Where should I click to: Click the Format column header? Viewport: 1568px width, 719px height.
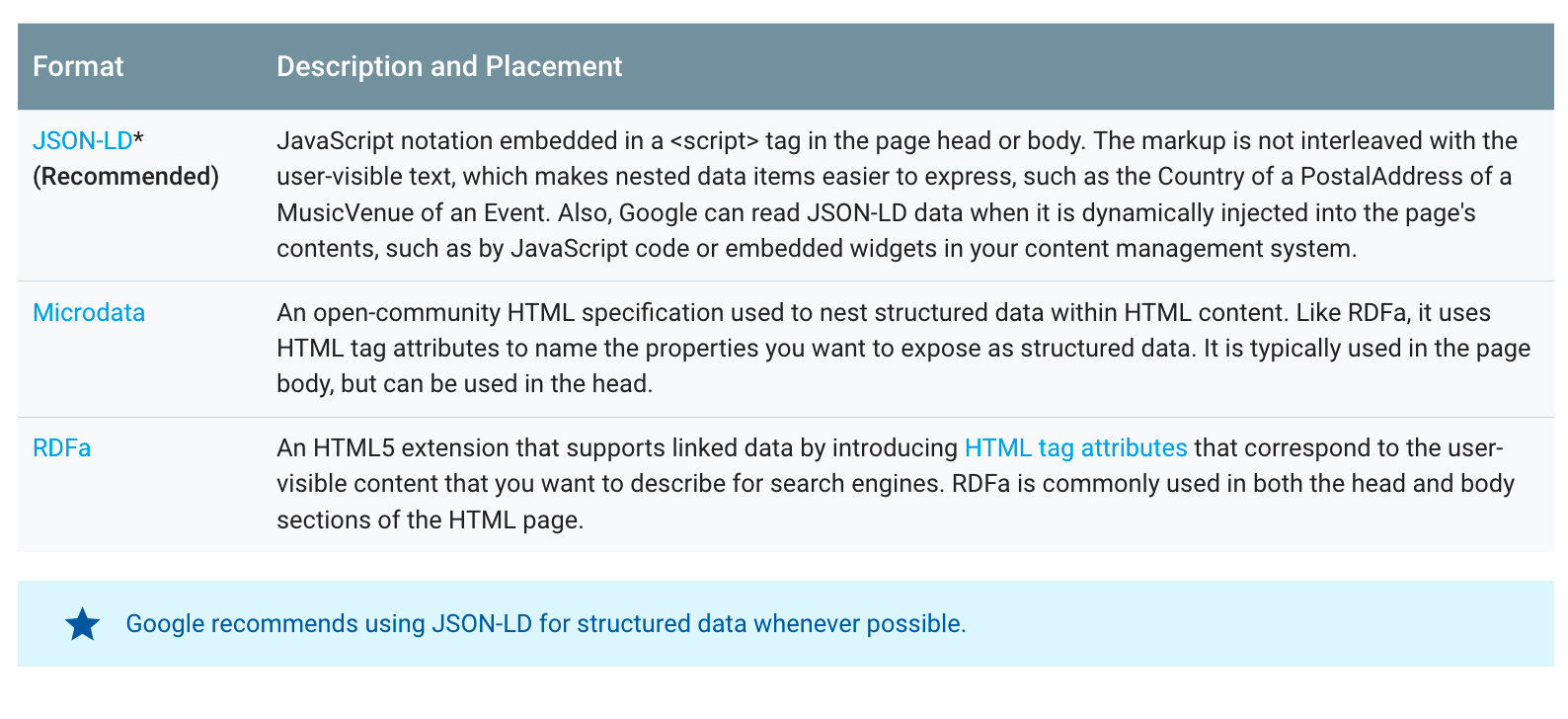point(78,66)
